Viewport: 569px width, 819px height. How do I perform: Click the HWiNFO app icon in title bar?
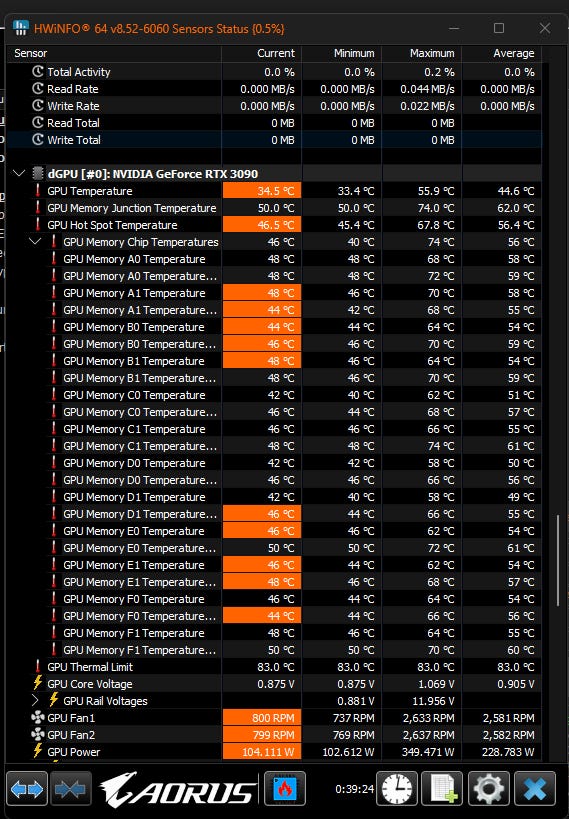[x=20, y=28]
